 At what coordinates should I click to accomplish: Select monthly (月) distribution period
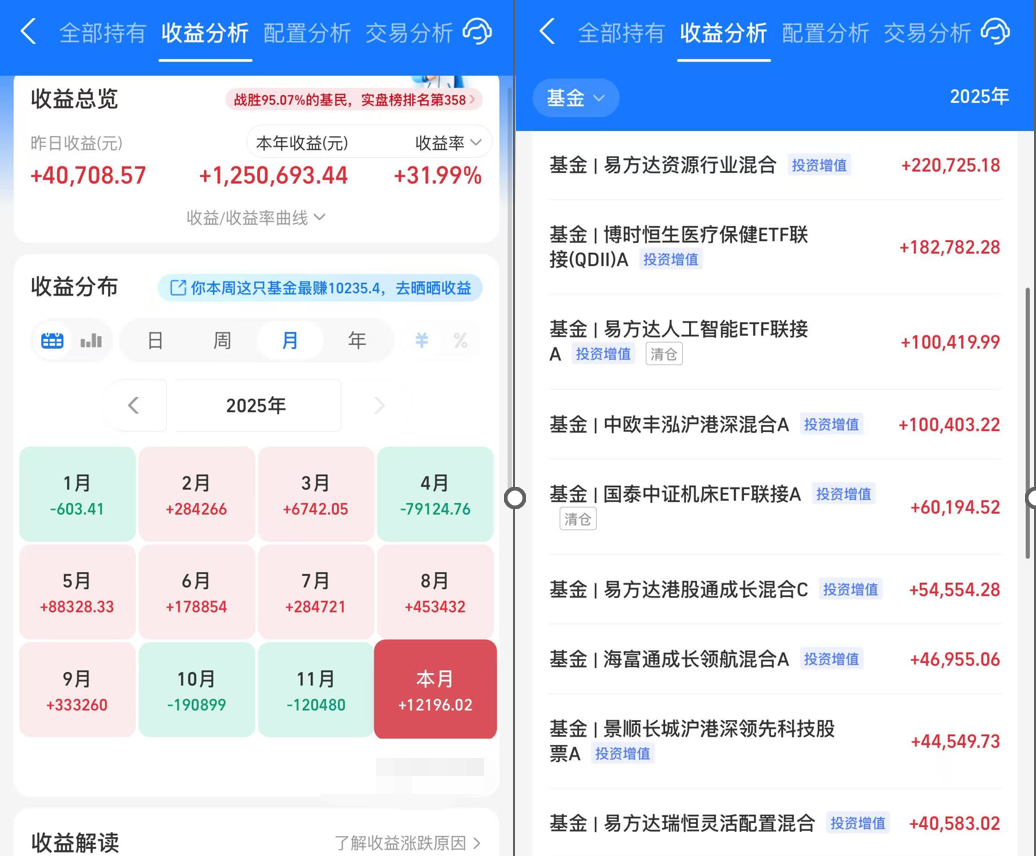pos(290,341)
